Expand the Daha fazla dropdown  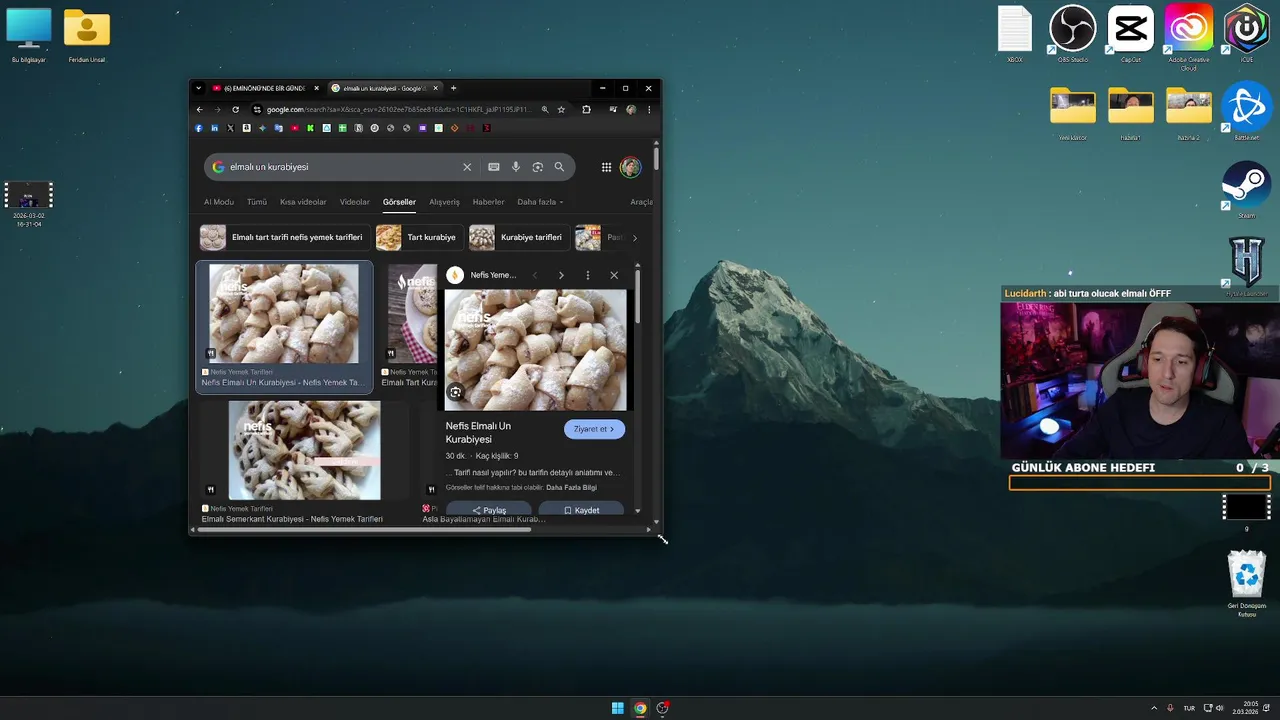[540, 202]
